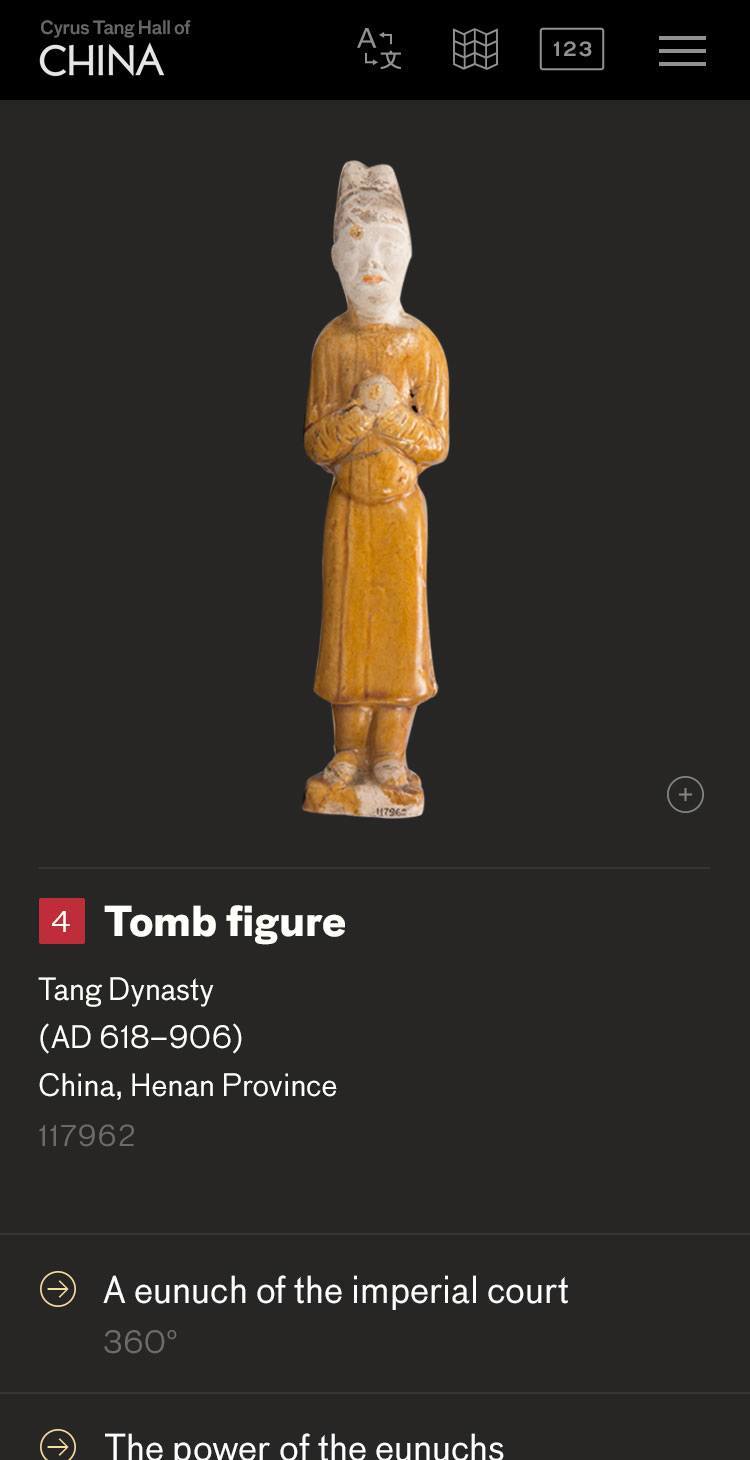Click the 360° label
This screenshot has width=750, height=1460.
click(x=140, y=1342)
